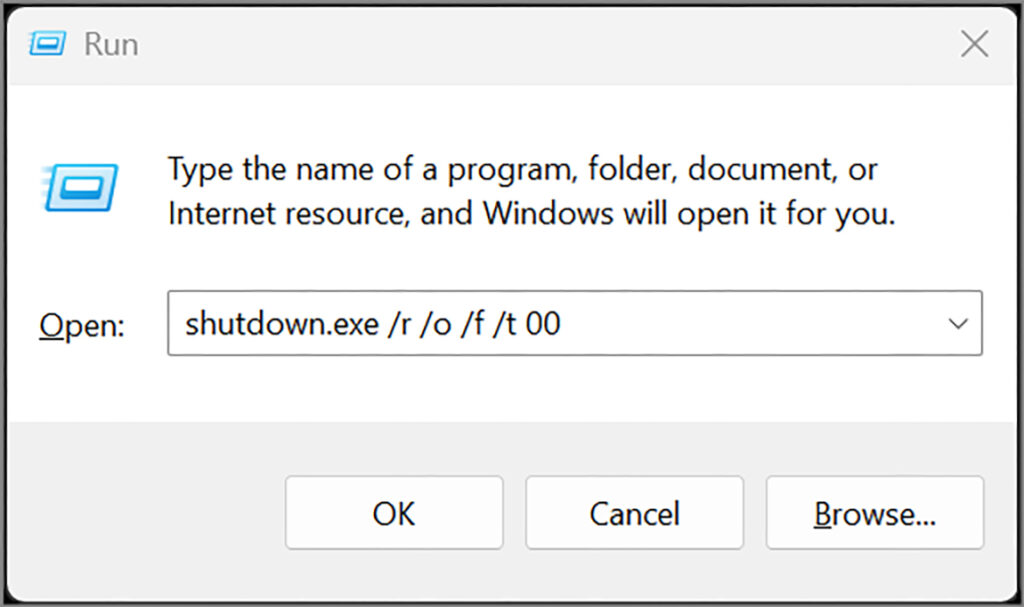Click the "/f" switch in command text

pos(472,323)
